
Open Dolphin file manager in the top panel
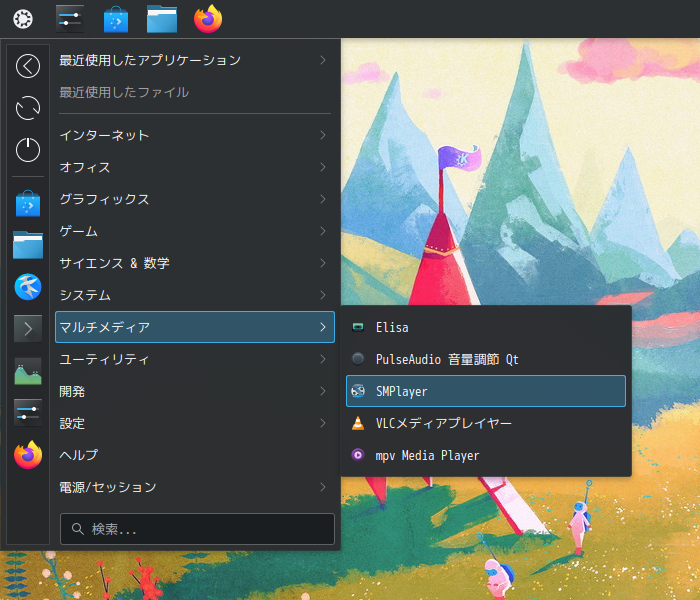click(x=162, y=19)
